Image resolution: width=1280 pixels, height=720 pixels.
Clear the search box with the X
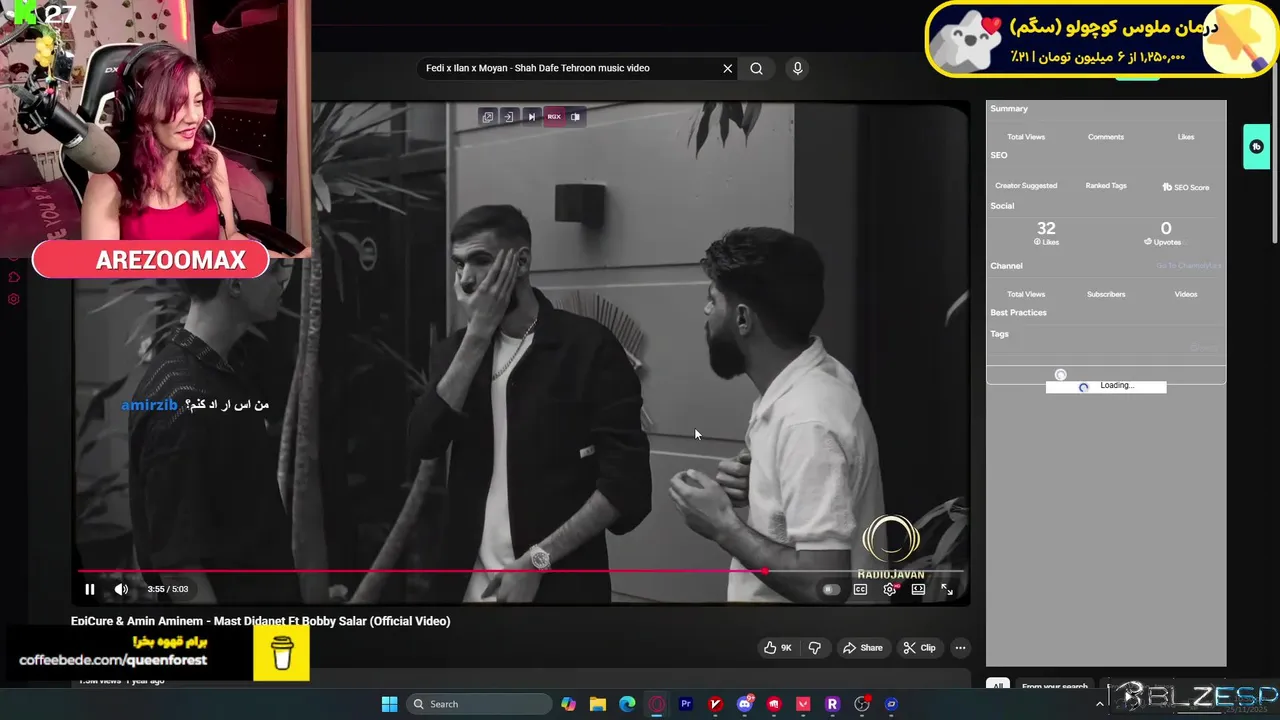pos(728,68)
